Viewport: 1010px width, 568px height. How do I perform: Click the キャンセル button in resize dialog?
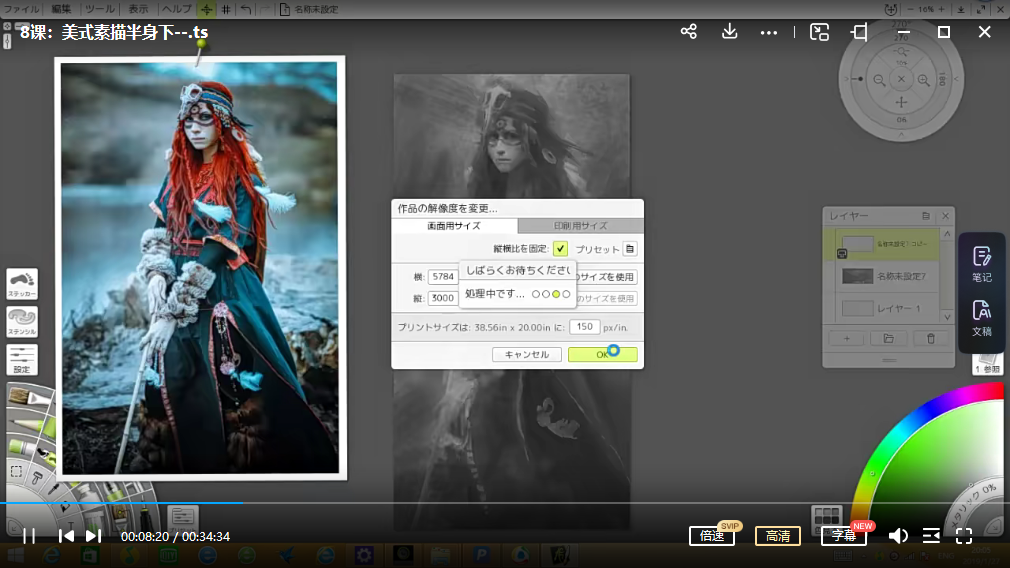click(527, 354)
